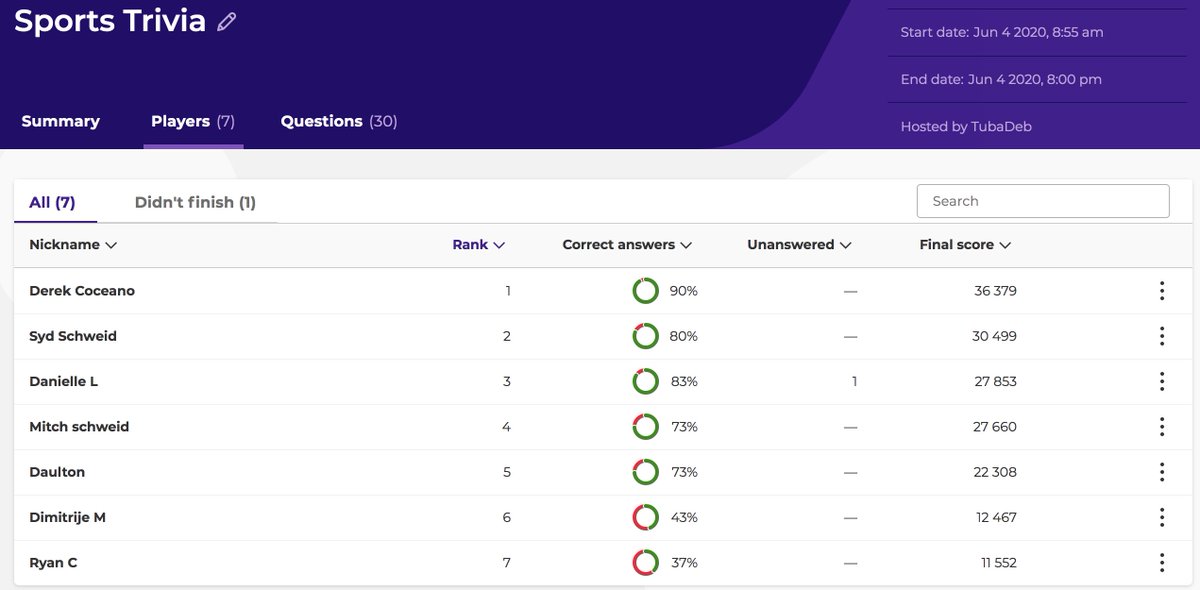1200x590 pixels.
Task: Click final score 11 552
Action: tap(997, 563)
